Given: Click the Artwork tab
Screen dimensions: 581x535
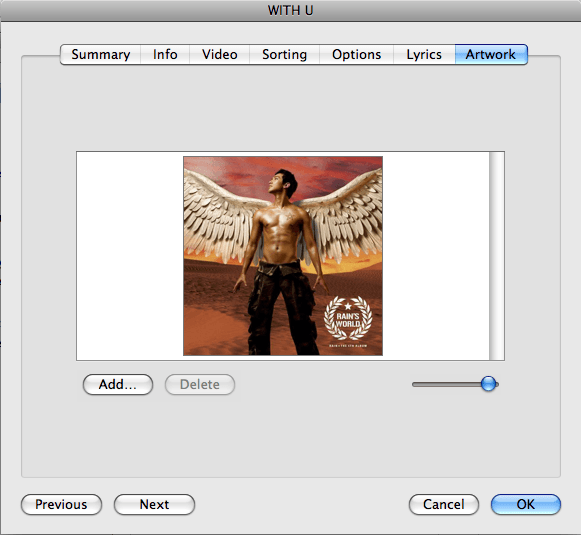Looking at the screenshot, I should (x=491, y=54).
